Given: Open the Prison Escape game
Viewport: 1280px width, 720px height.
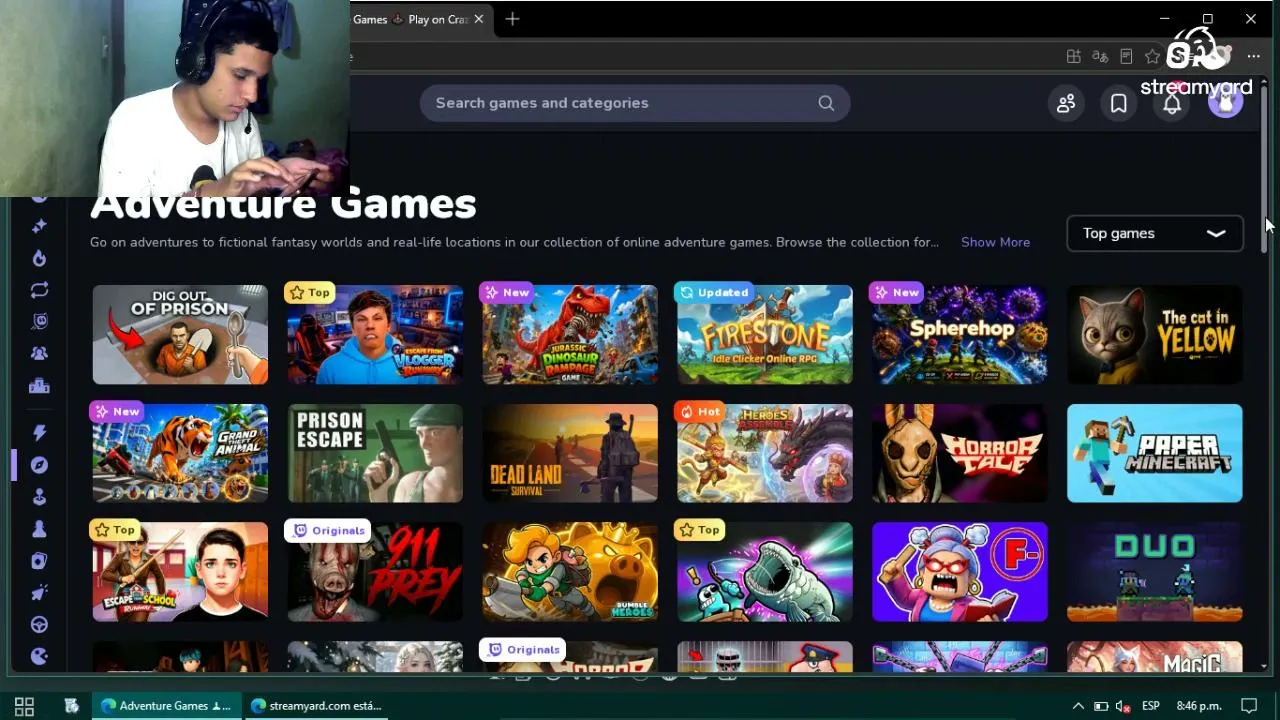Looking at the screenshot, I should pos(375,453).
